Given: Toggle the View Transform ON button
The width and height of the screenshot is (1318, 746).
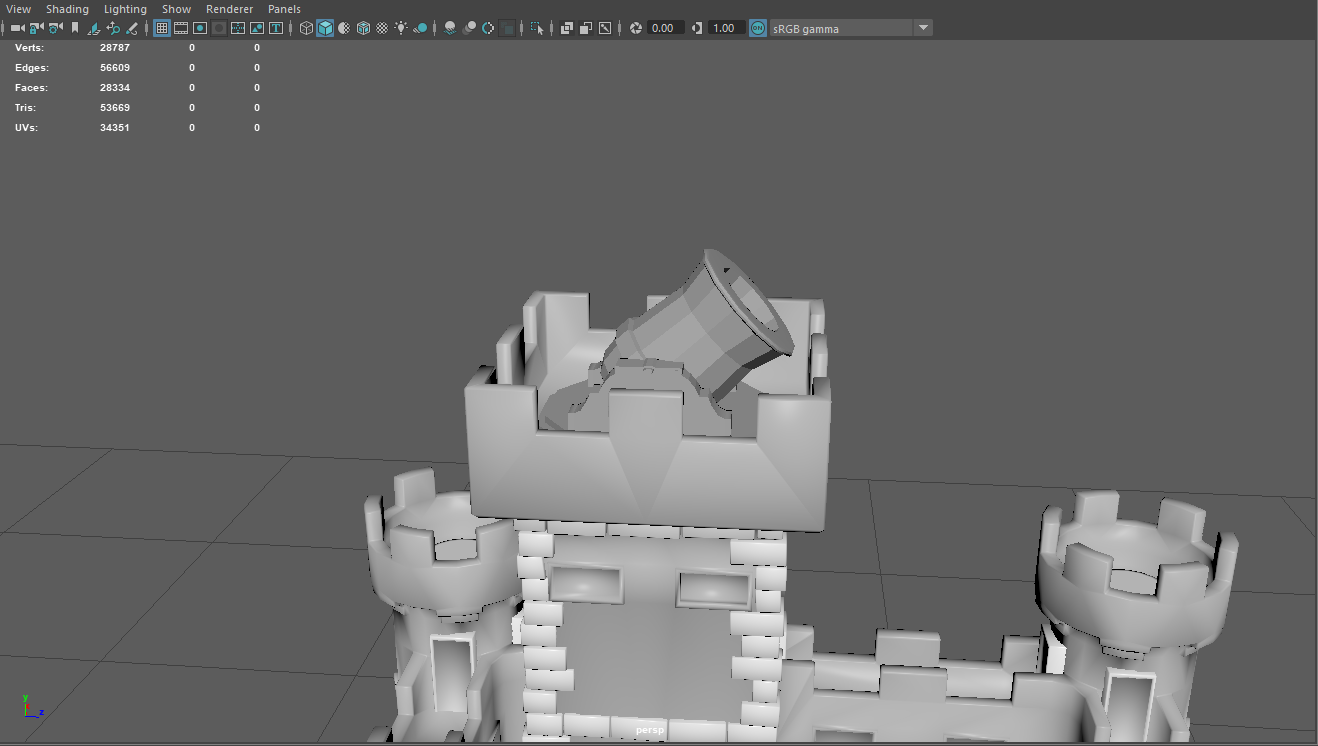Looking at the screenshot, I should [x=758, y=28].
